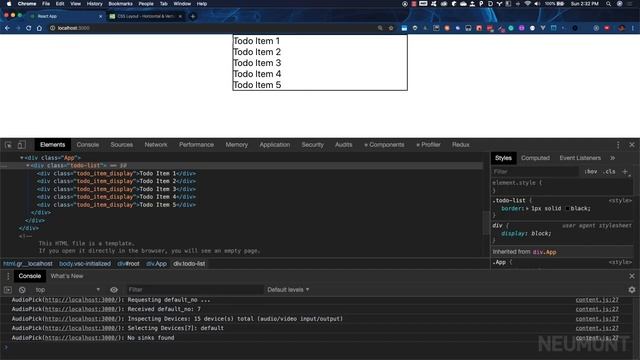The image size is (640, 360).
Task: Open the Apple menu
Action: (9, 4)
